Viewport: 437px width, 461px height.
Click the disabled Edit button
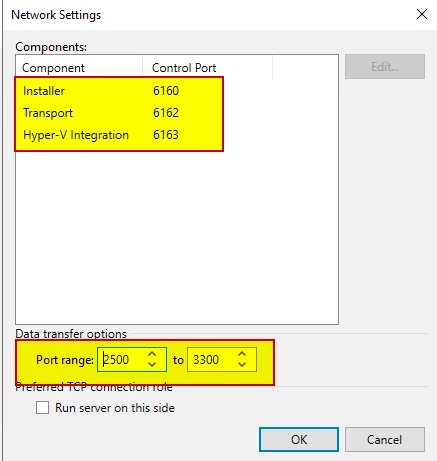coord(385,67)
